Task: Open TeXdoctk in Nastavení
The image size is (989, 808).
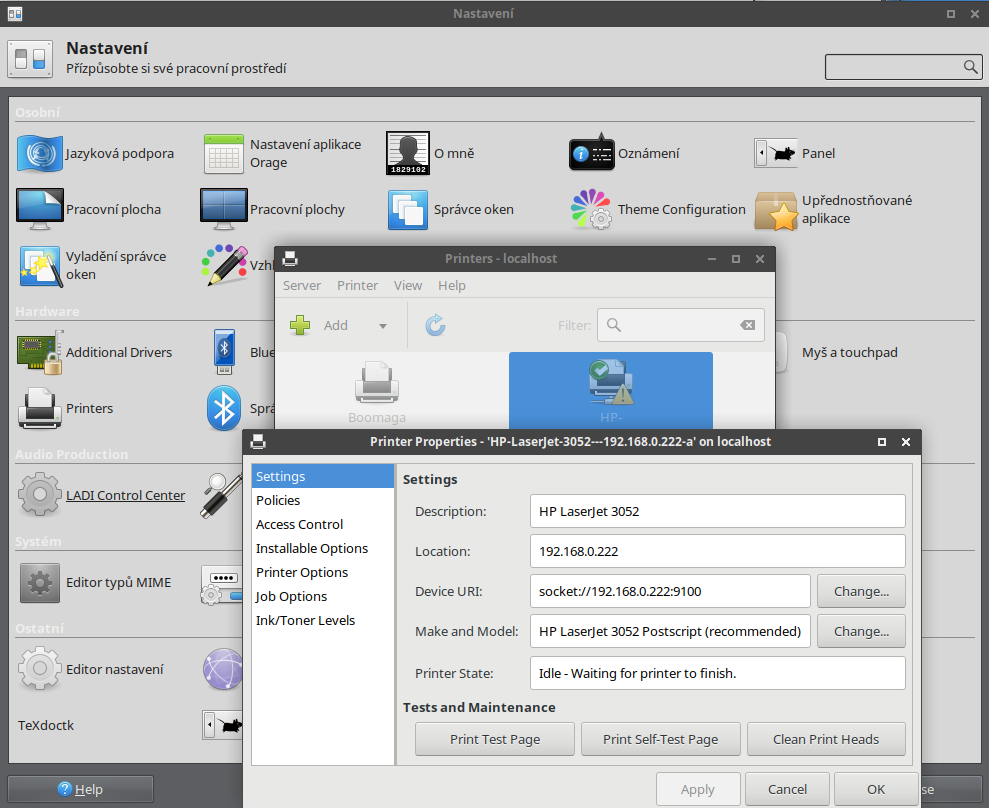Action: pyautogui.click(x=45, y=725)
